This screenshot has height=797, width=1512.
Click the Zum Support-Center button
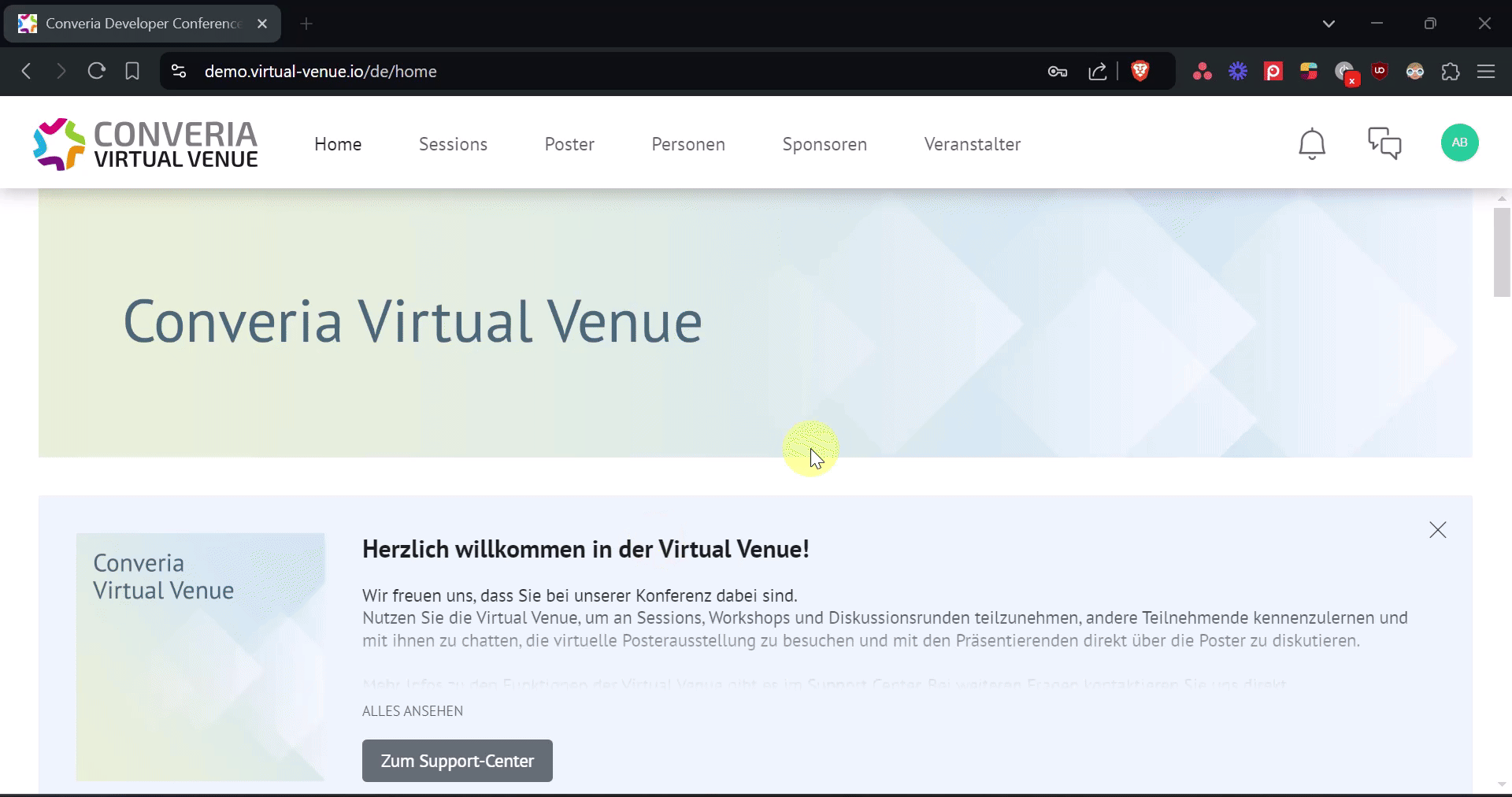pos(457,761)
